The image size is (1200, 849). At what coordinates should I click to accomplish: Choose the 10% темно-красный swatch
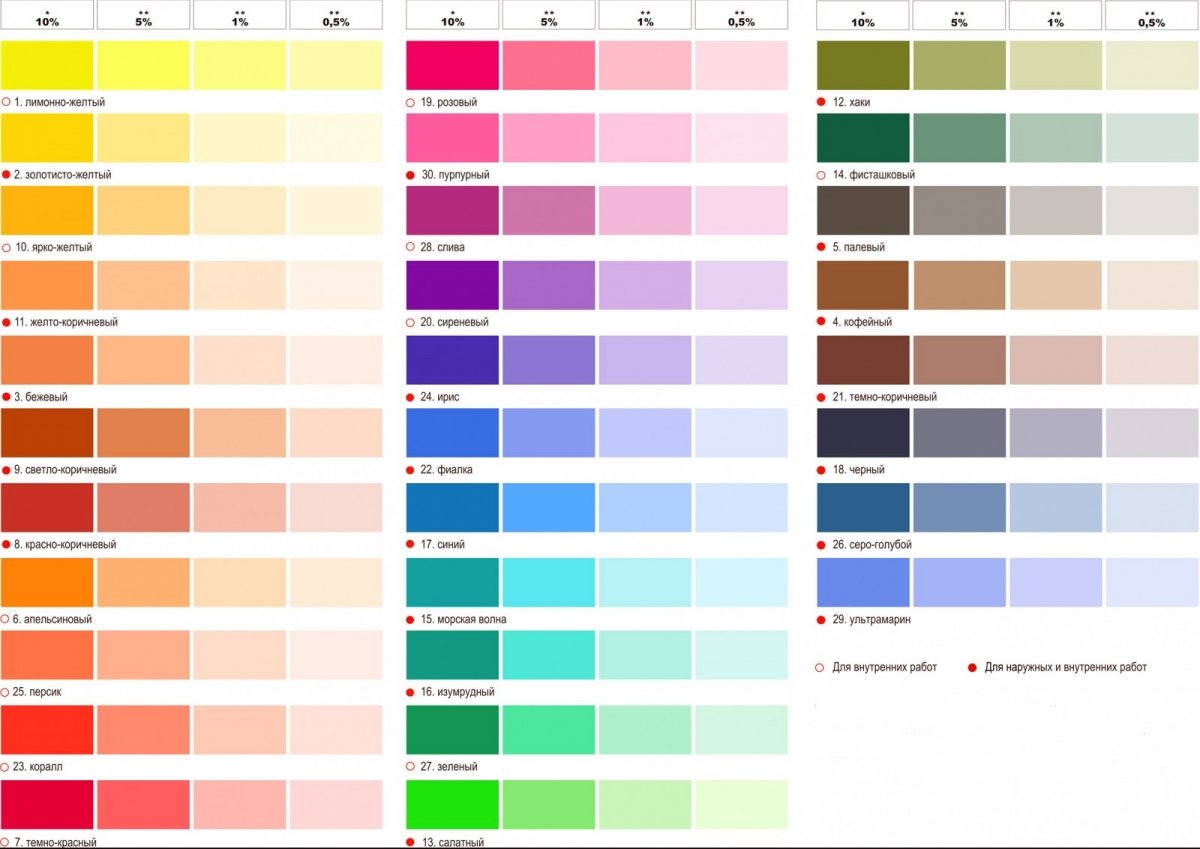pyautogui.click(x=47, y=805)
